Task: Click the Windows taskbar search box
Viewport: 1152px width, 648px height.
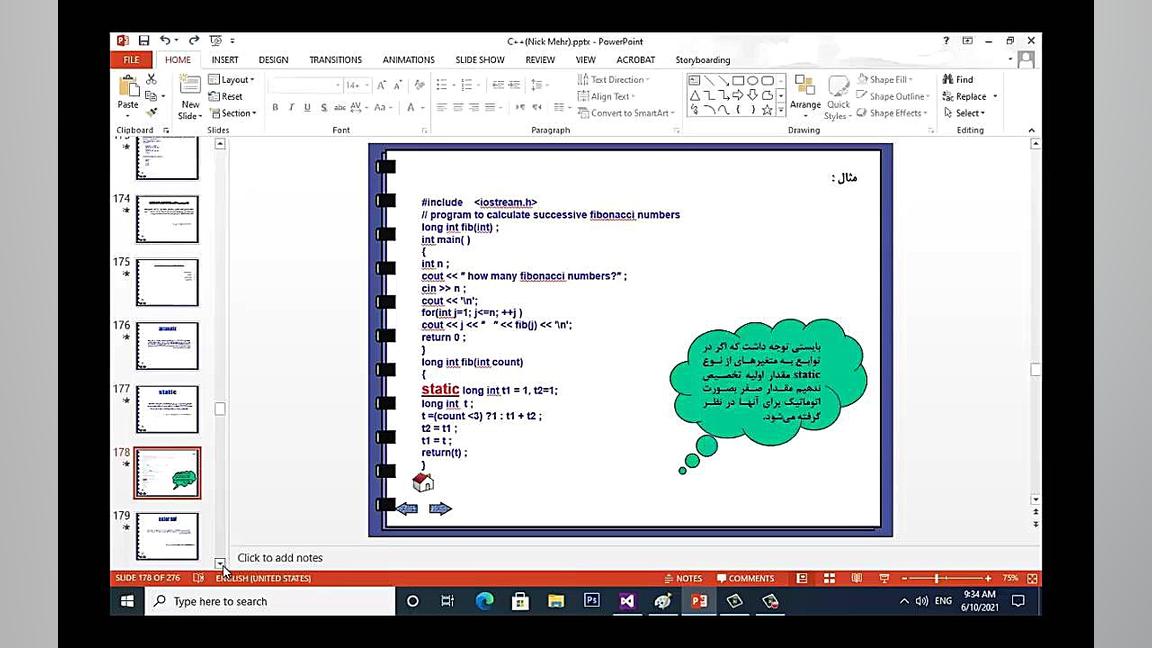Action: click(x=270, y=601)
